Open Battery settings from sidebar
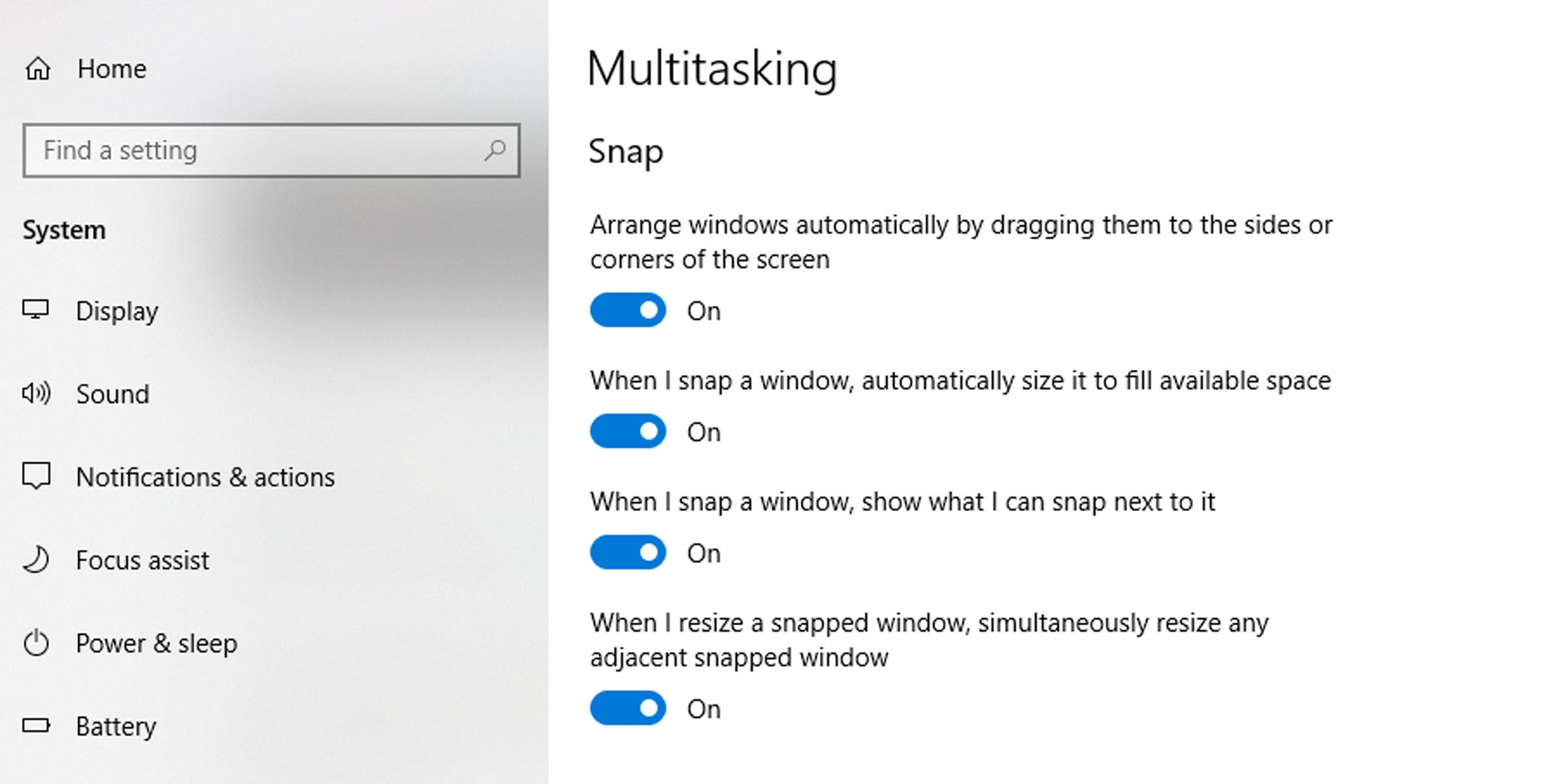 (116, 726)
